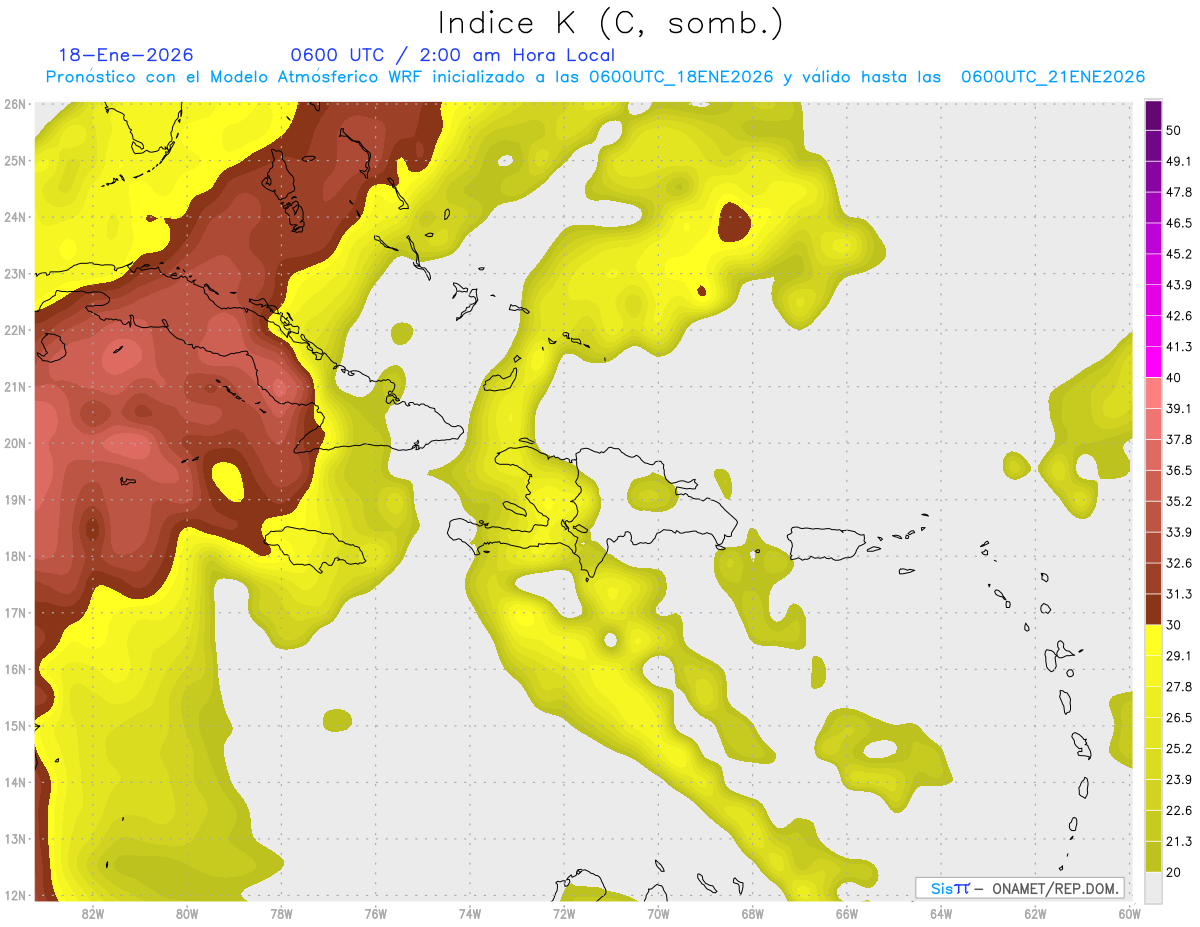1200x927 pixels.
Task: Click the '12N' latitude axis label
Action: point(15,895)
